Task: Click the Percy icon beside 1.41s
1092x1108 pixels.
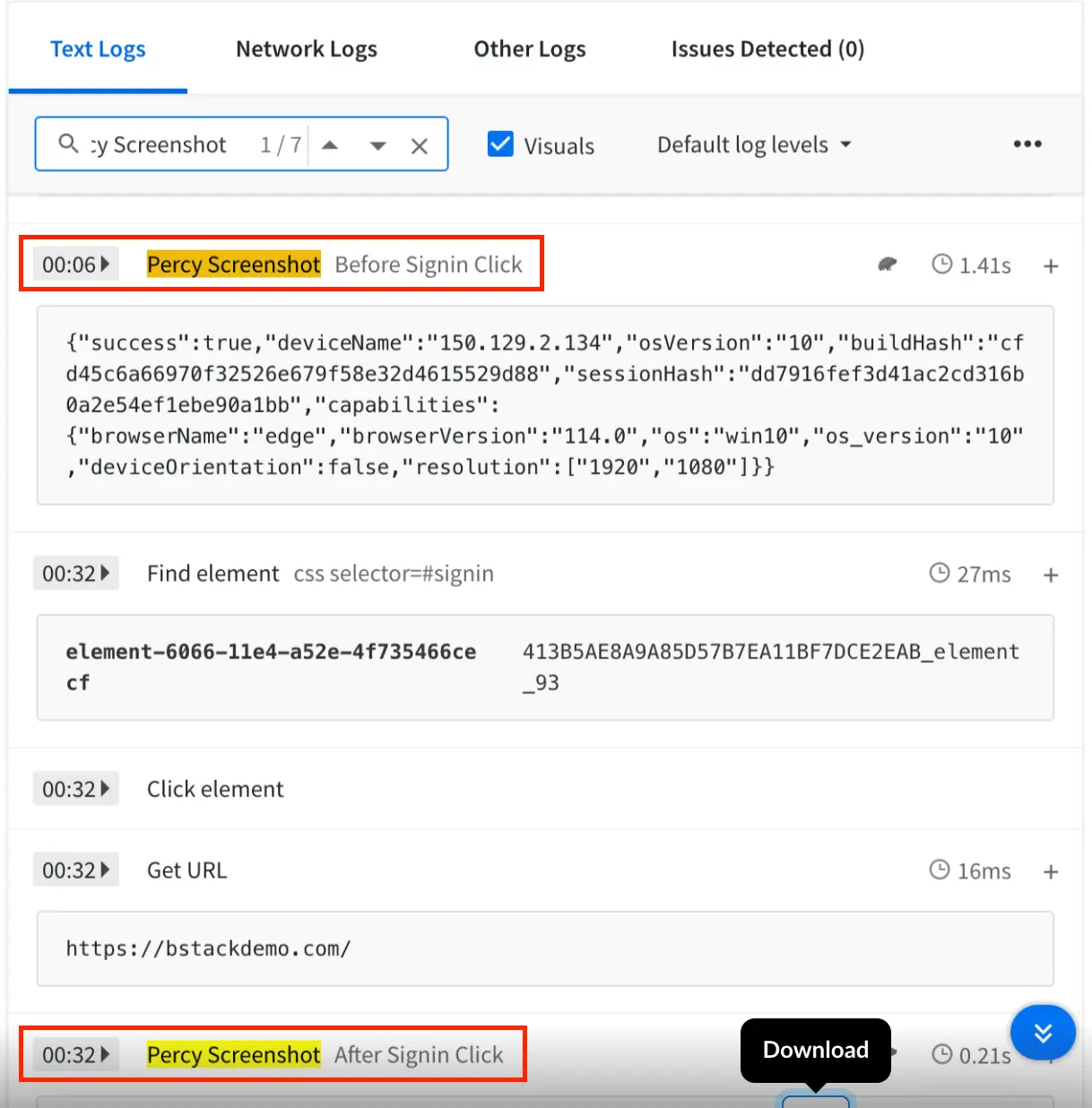Action: click(887, 264)
